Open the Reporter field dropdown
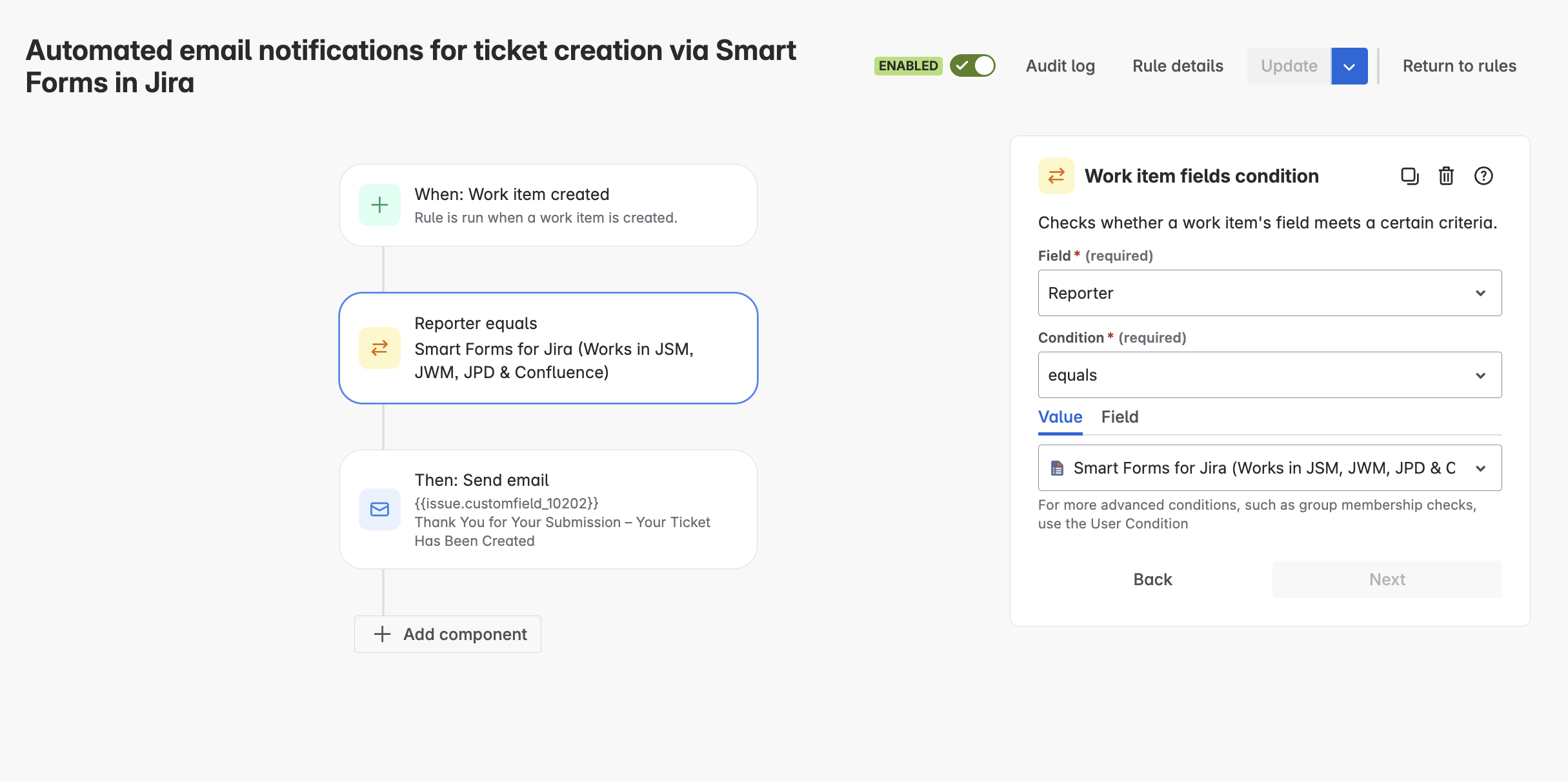This screenshot has width=1568, height=782. pos(1269,293)
